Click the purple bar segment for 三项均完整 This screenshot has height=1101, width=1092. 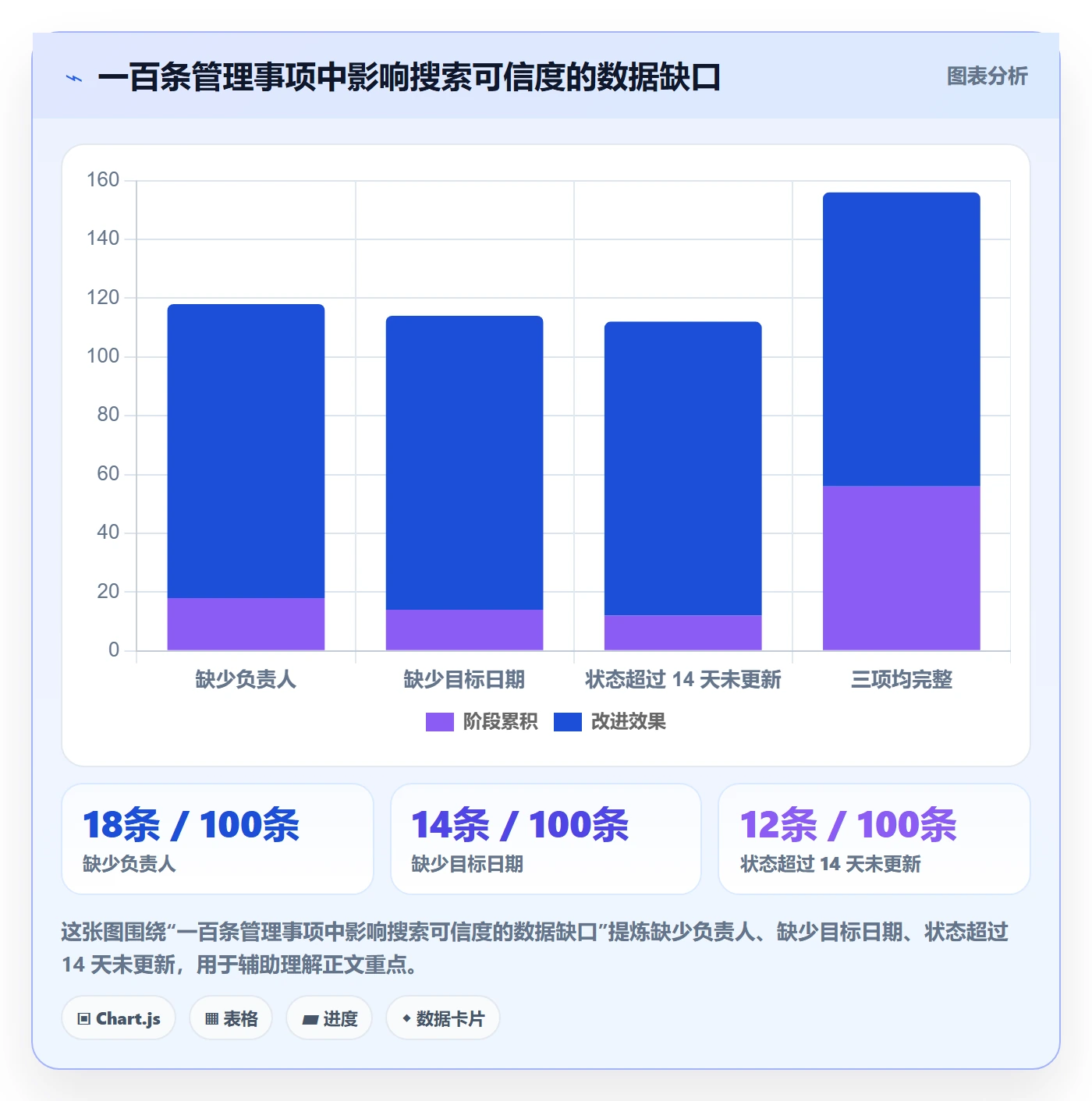(x=901, y=568)
